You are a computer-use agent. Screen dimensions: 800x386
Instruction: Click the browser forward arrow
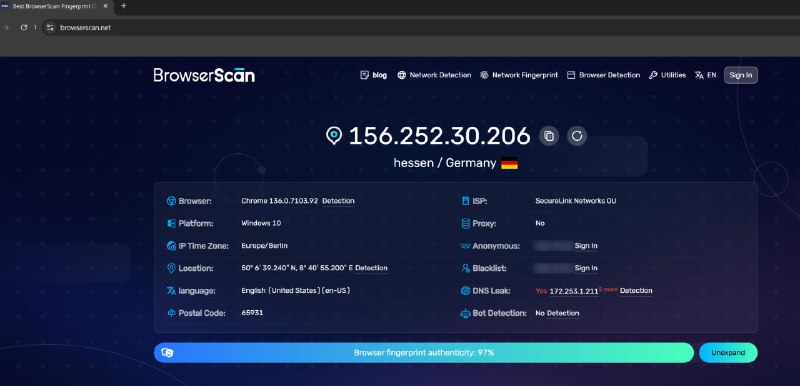click(6, 28)
